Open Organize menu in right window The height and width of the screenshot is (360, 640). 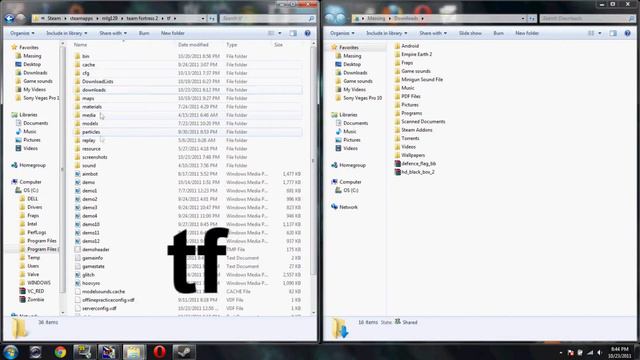tap(342, 33)
